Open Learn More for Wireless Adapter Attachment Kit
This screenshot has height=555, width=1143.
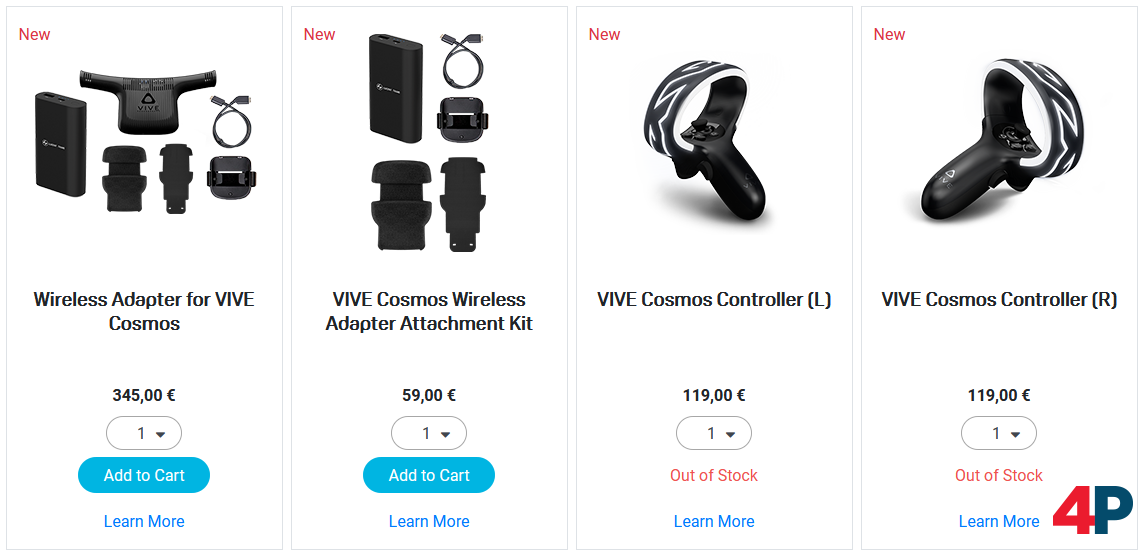429,521
